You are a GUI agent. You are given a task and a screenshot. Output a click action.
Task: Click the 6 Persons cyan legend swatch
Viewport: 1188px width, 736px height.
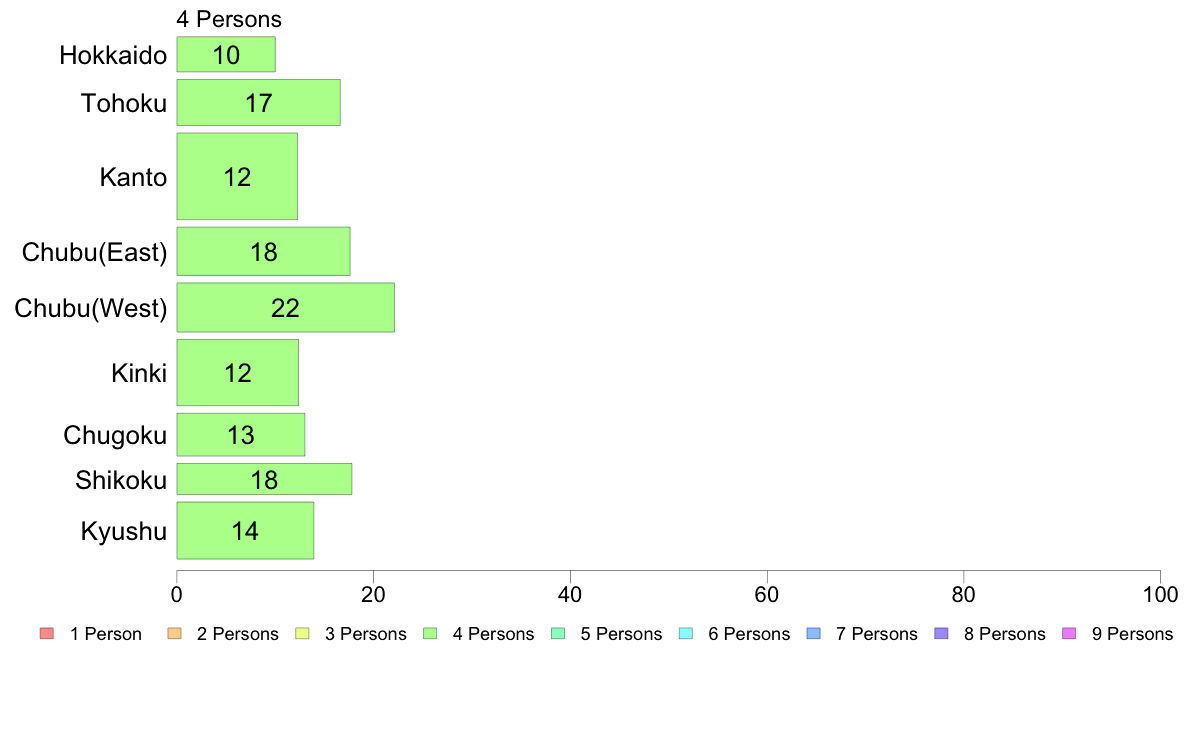686,634
